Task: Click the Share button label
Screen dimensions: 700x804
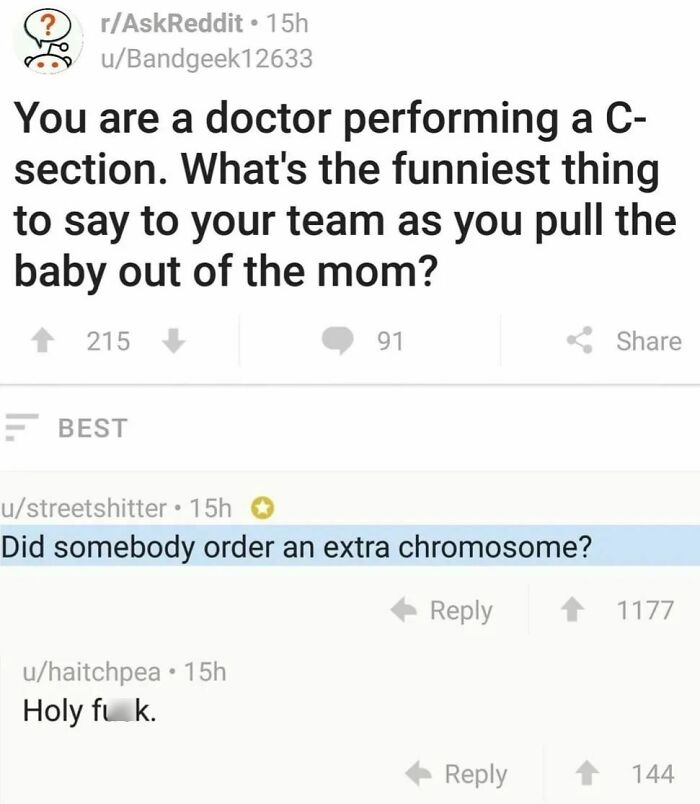Action: (x=648, y=341)
